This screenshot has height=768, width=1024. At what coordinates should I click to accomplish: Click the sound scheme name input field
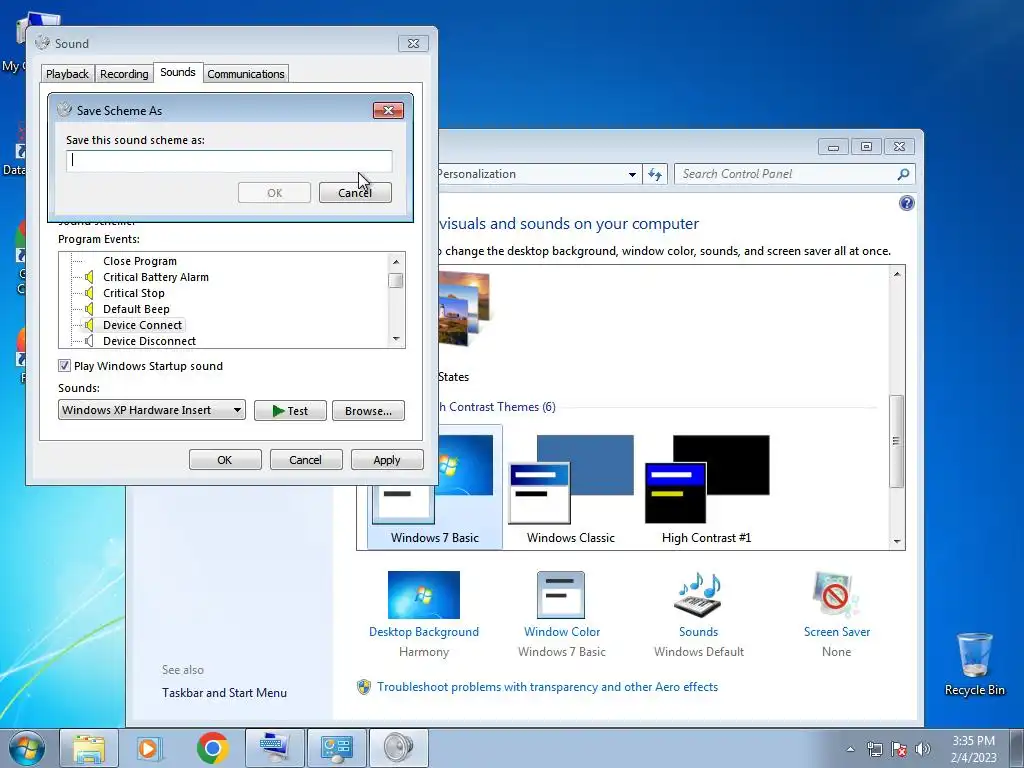(x=229, y=161)
